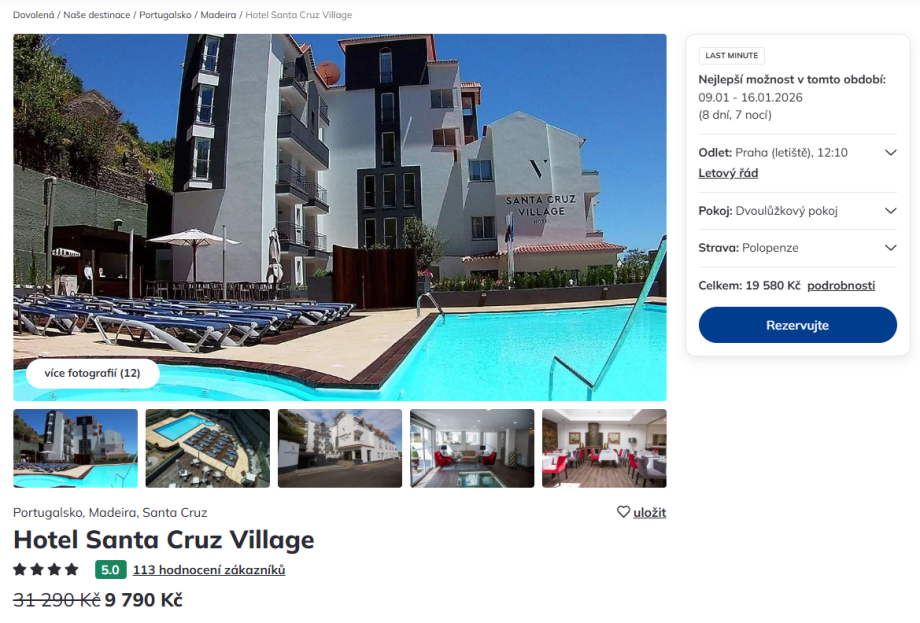The image size is (920, 623).
Task: Select the aerial pool view thumbnail
Action: pyautogui.click(x=208, y=448)
